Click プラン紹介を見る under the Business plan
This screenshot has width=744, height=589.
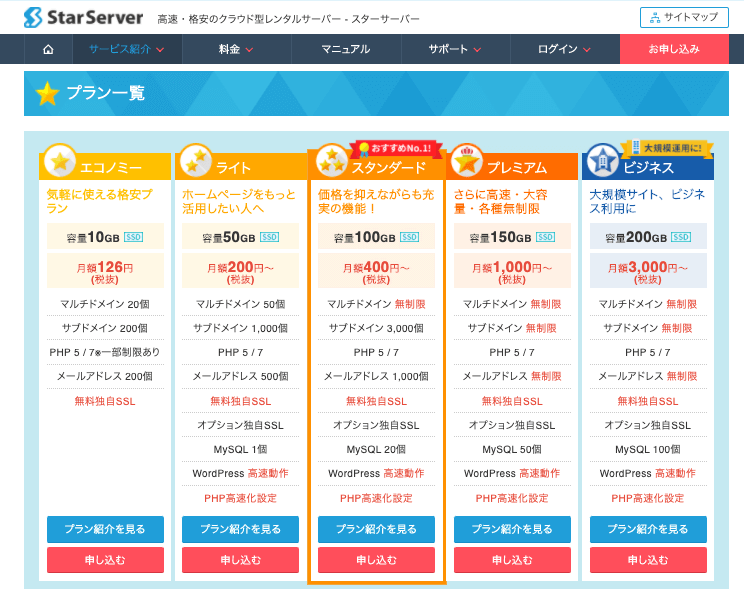[x=648, y=529]
